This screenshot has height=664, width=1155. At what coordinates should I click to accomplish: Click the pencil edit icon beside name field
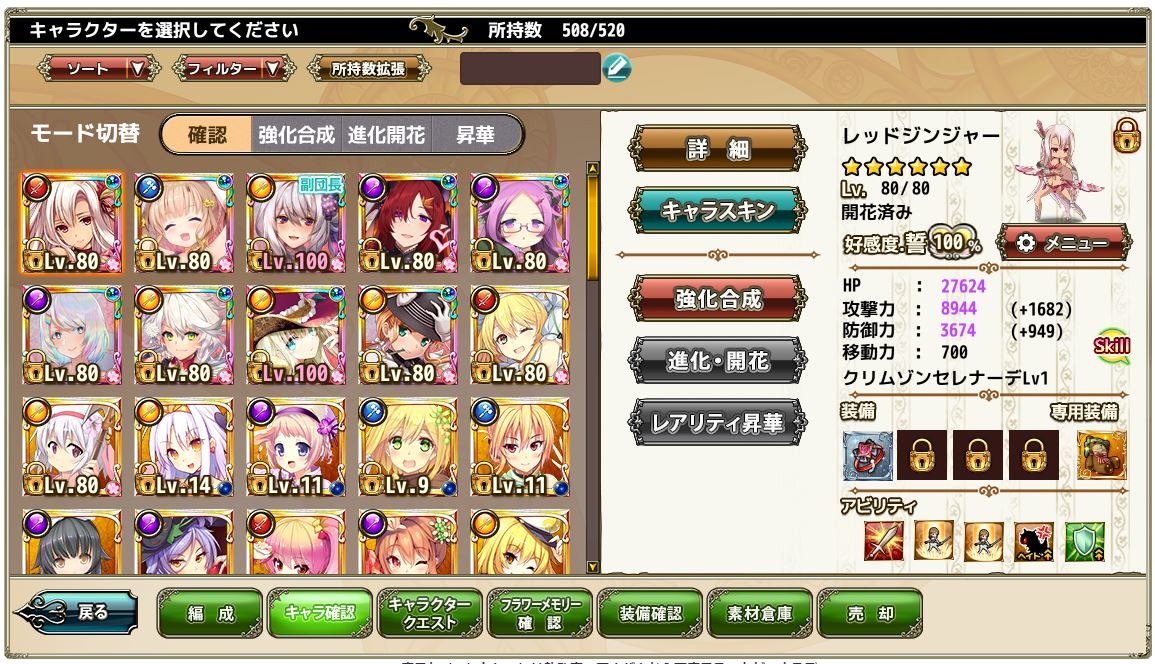pyautogui.click(x=617, y=69)
